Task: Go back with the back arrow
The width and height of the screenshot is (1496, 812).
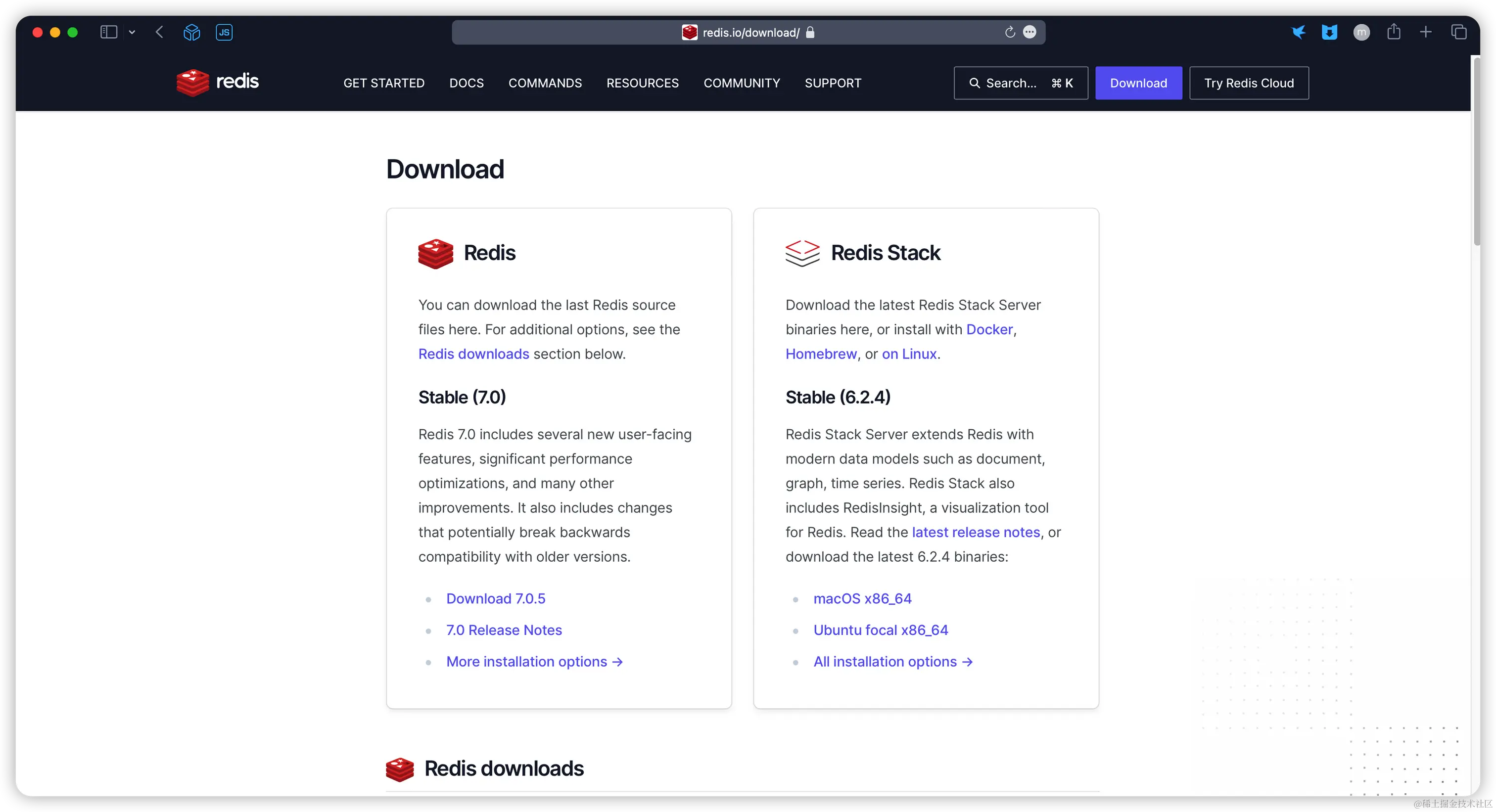Action: pyautogui.click(x=160, y=32)
